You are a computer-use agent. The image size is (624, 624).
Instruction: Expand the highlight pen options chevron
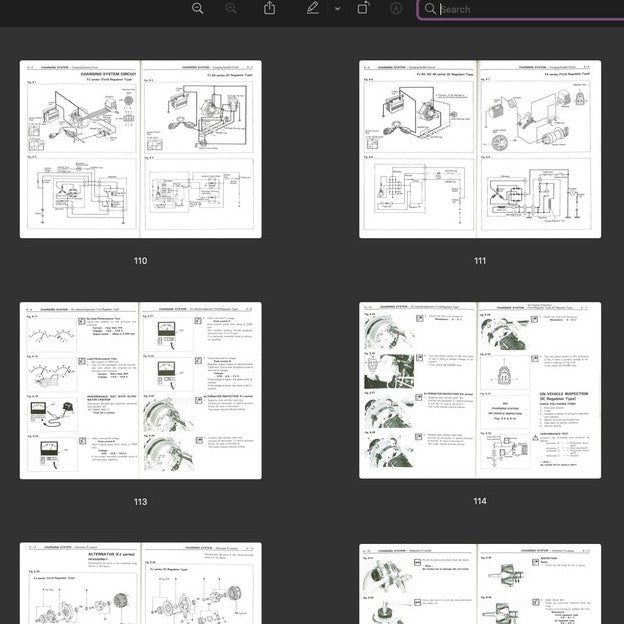(x=337, y=8)
